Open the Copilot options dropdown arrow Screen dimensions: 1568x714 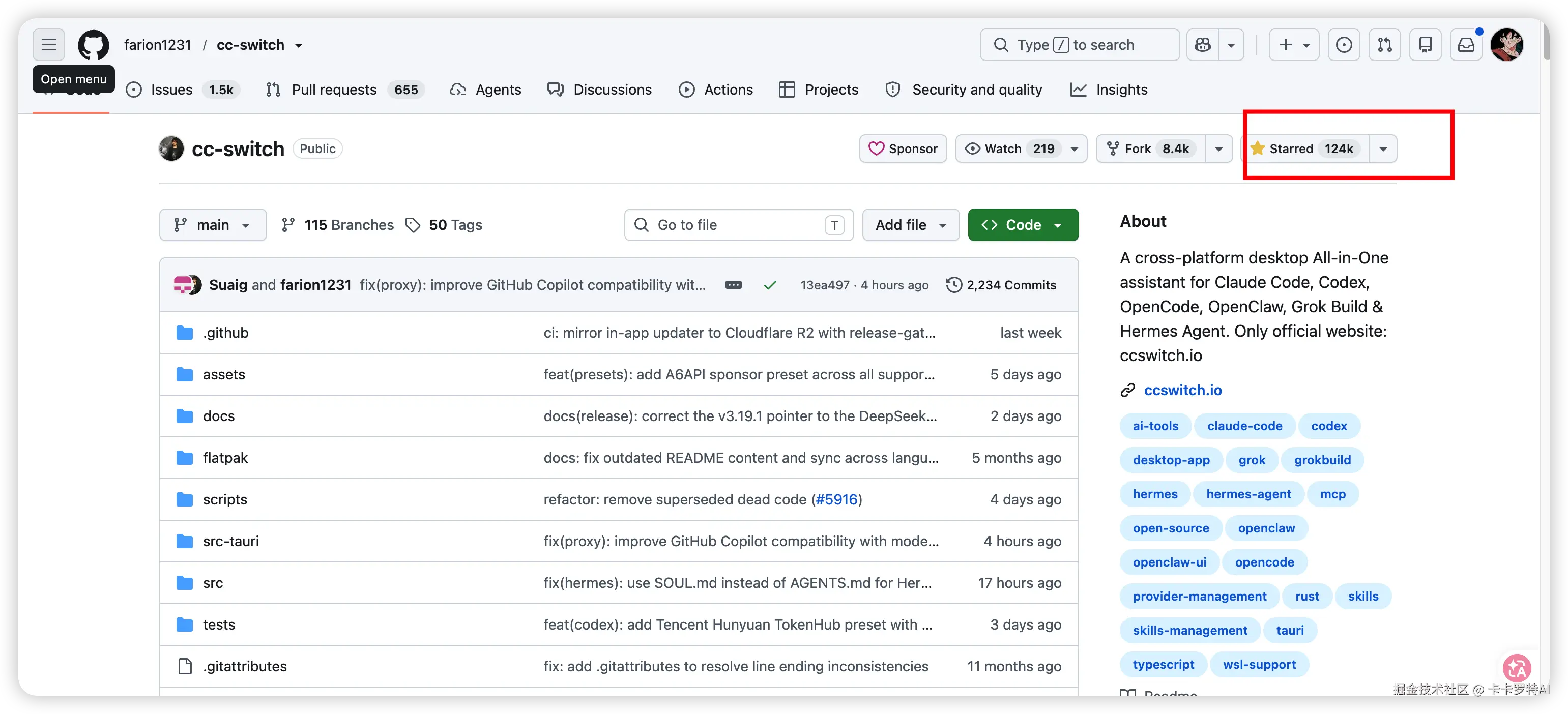pyautogui.click(x=1231, y=44)
